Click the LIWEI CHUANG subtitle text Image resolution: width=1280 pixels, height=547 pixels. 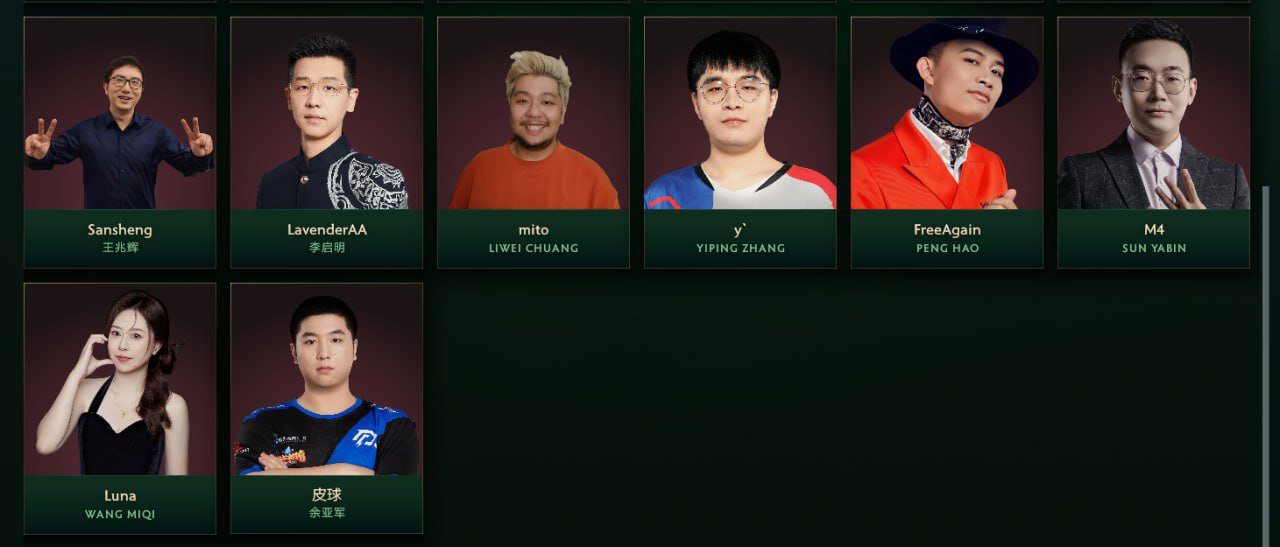pyautogui.click(x=533, y=248)
